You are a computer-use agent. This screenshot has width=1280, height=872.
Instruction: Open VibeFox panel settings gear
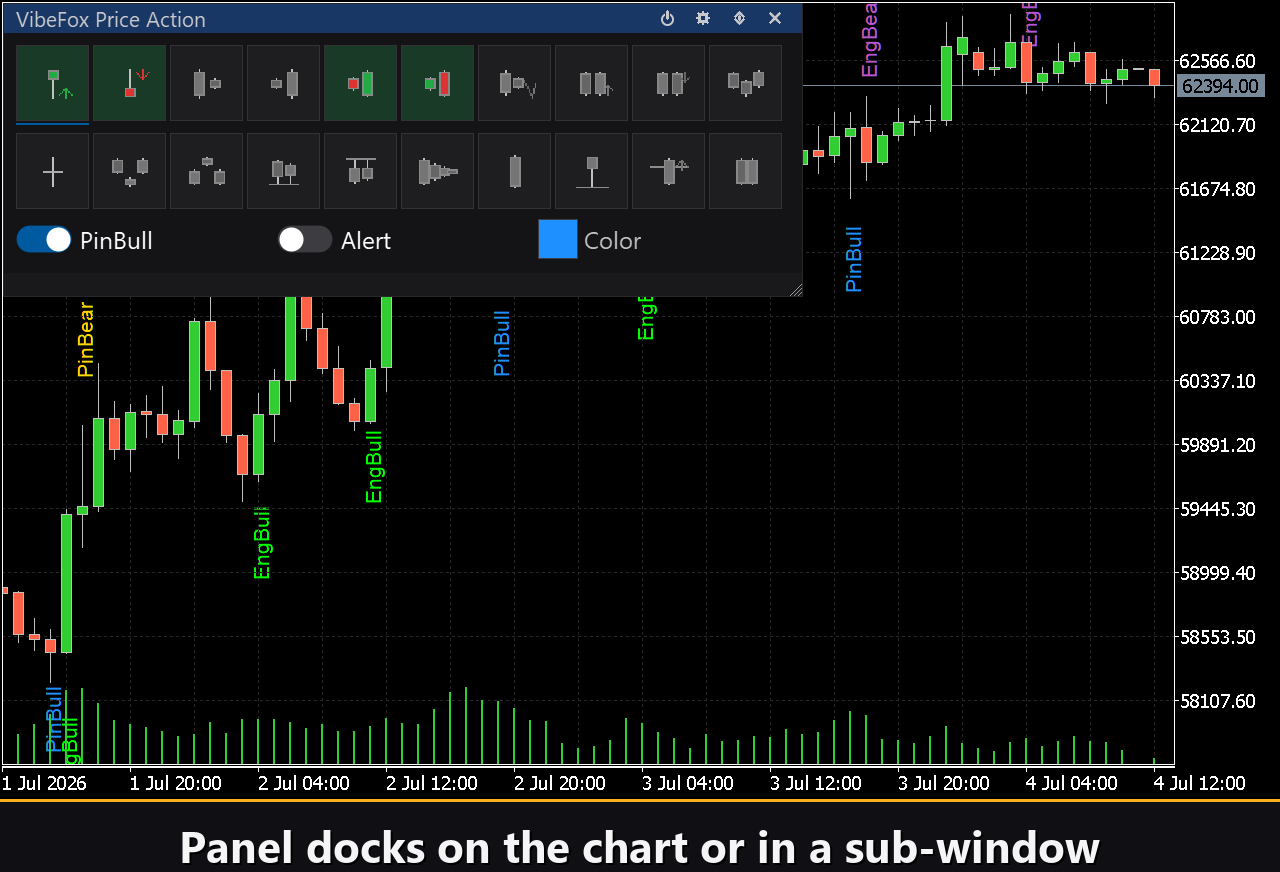point(703,18)
